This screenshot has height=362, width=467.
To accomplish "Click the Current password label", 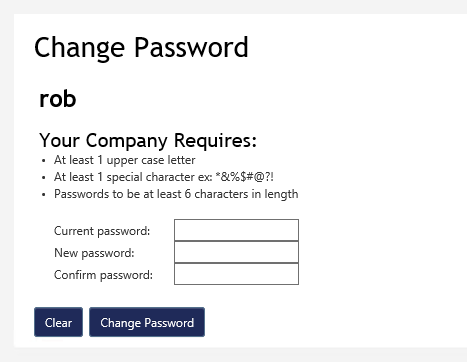I will [102, 231].
